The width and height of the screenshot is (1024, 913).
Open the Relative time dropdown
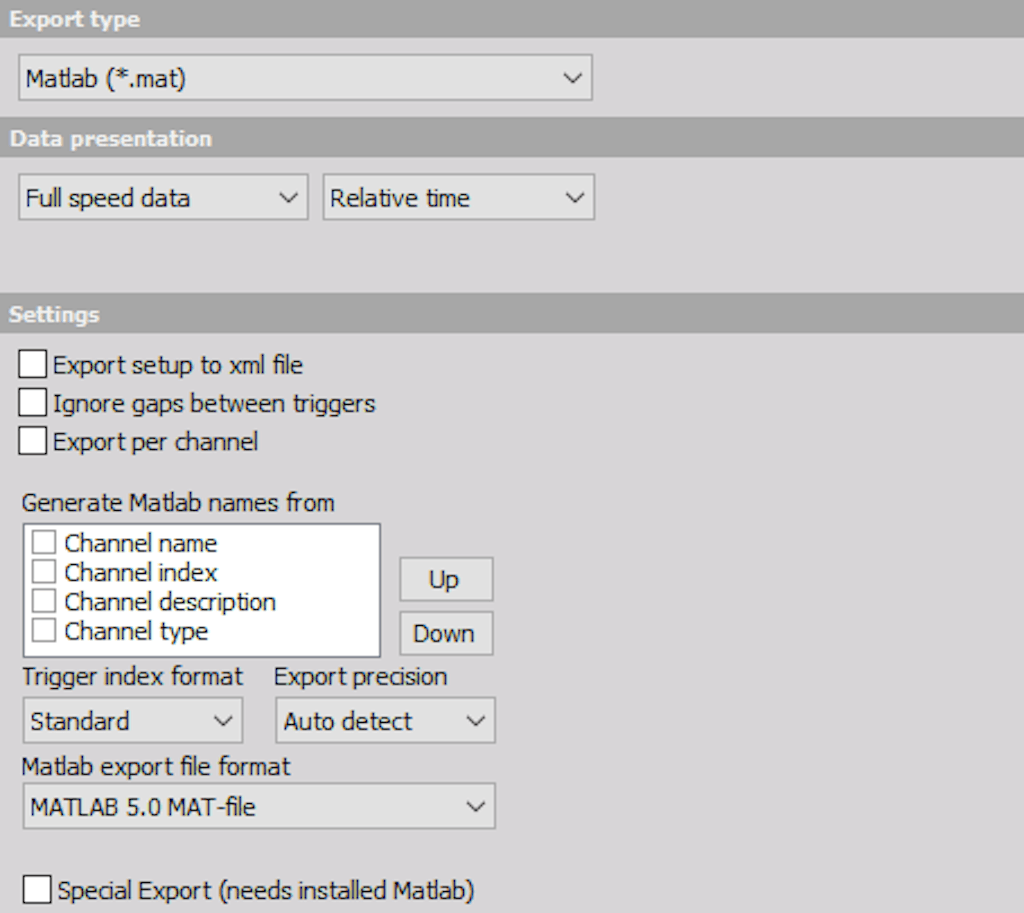458,197
